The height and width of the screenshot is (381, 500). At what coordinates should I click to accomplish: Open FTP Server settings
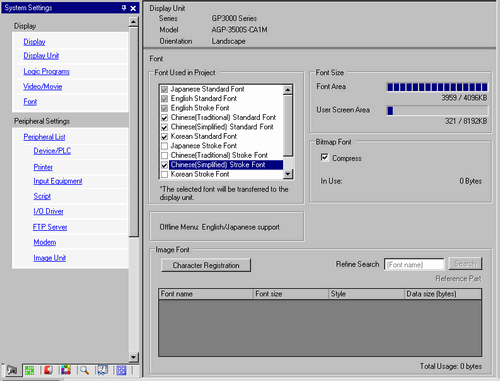pyautogui.click(x=50, y=227)
